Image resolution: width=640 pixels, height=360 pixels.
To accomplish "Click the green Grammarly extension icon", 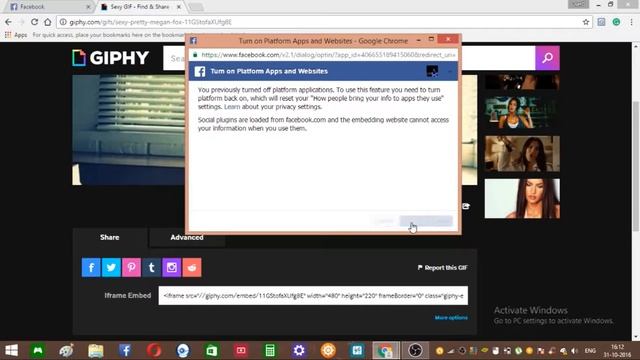I will [x=616, y=22].
